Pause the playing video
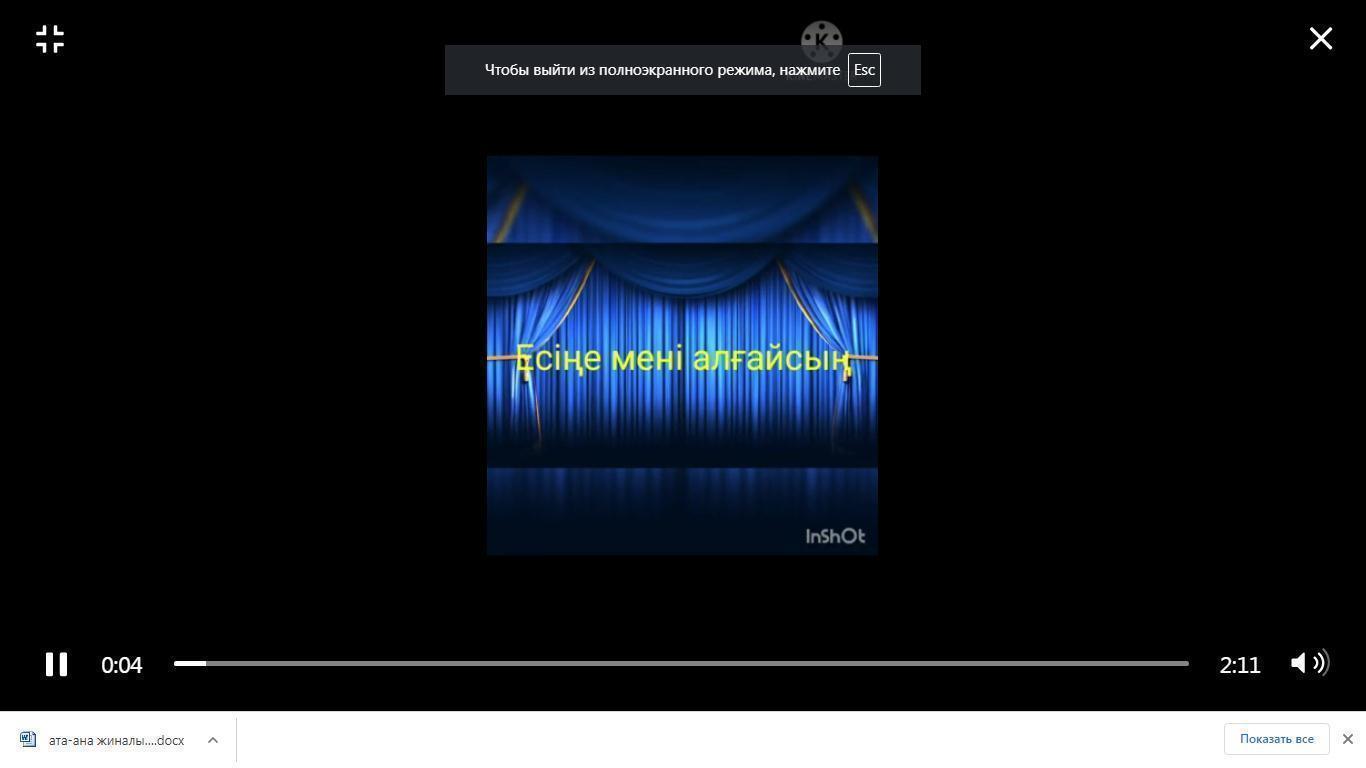1366x768 pixels. (x=56, y=664)
